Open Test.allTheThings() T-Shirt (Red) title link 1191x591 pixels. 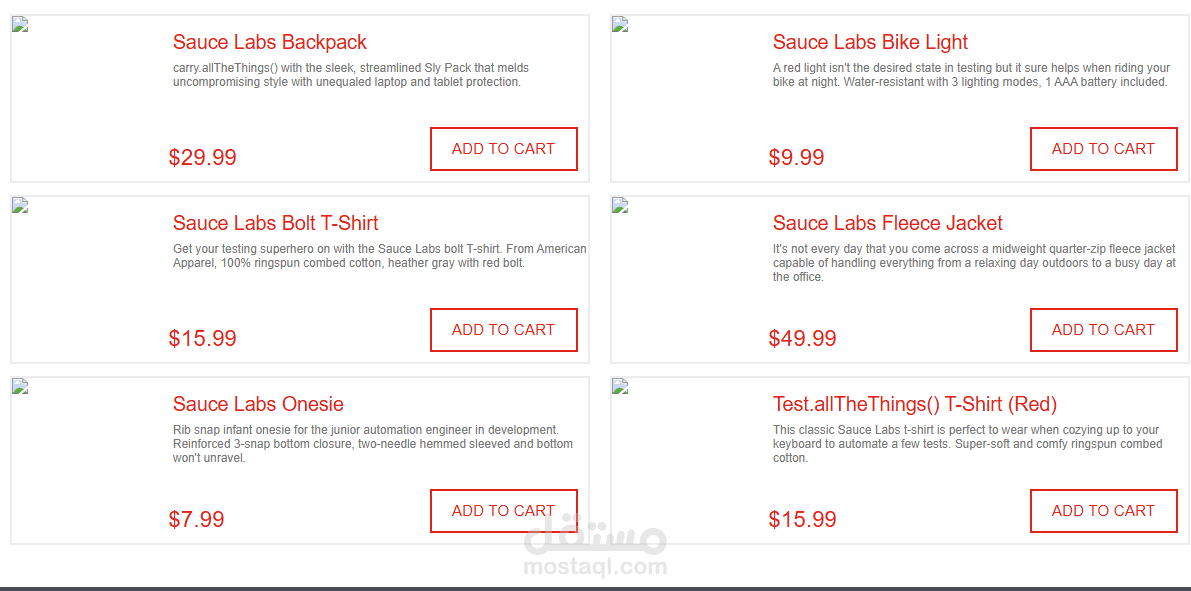pyautogui.click(x=914, y=404)
